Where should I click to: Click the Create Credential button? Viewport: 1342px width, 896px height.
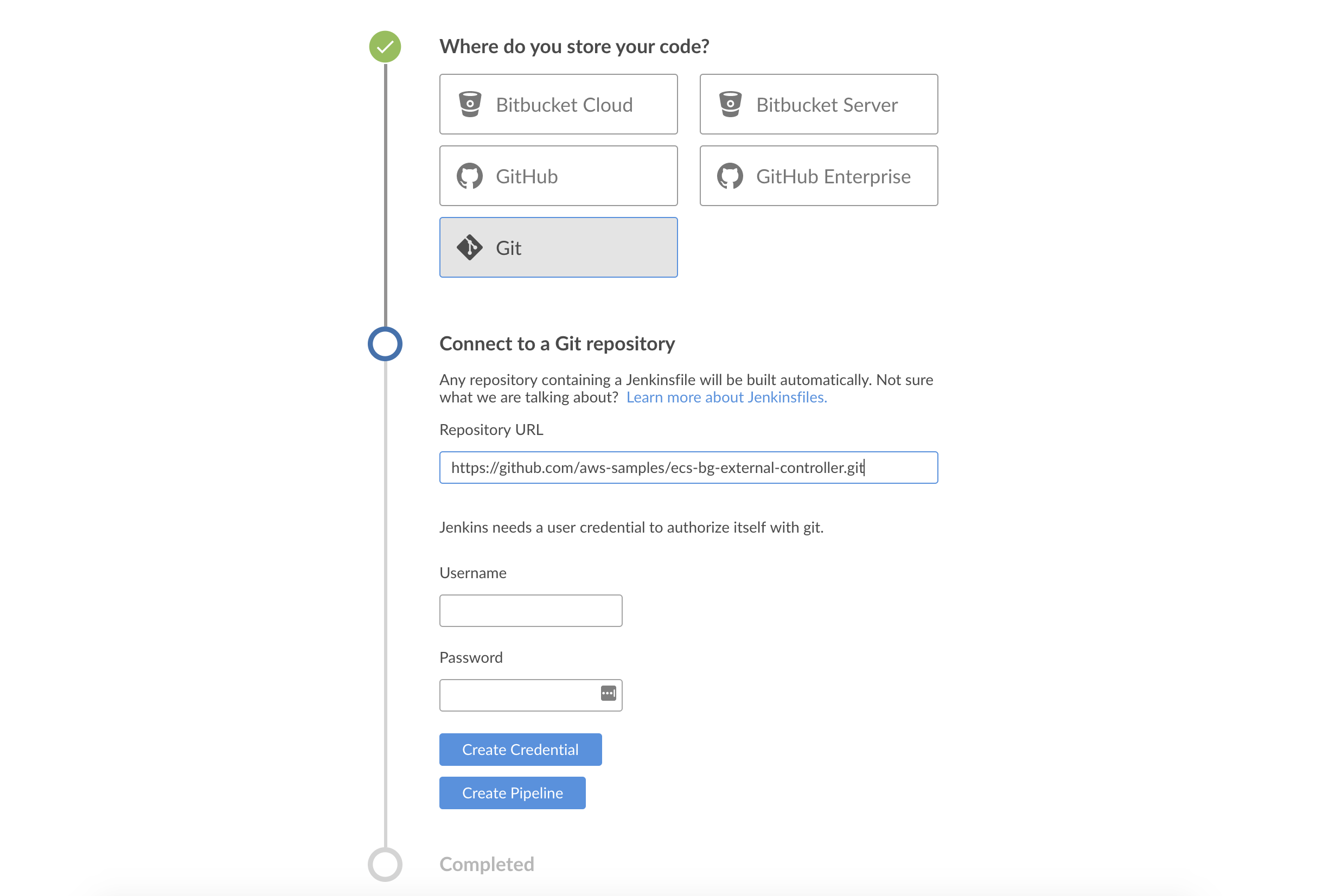point(520,749)
